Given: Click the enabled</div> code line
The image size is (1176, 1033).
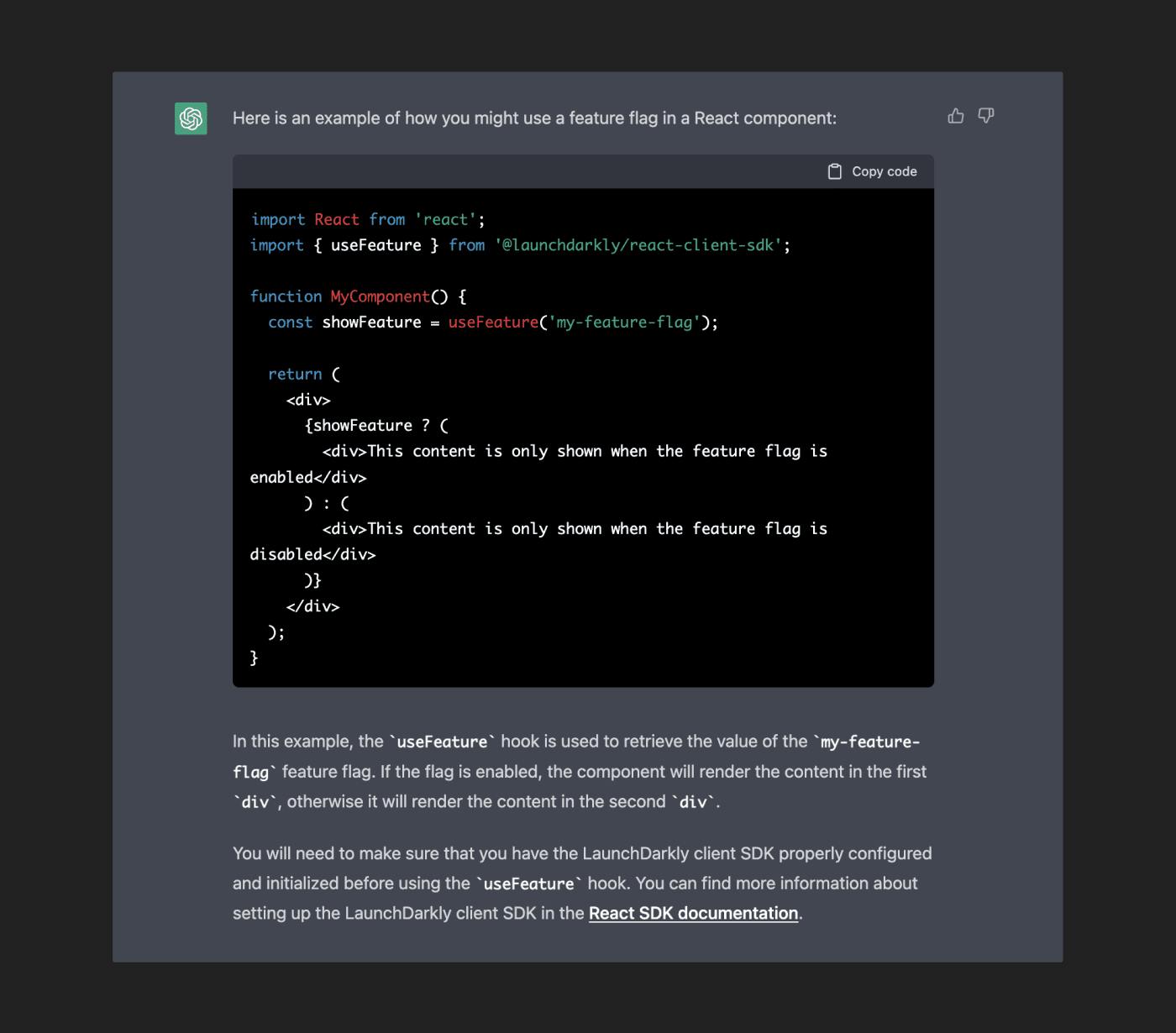Looking at the screenshot, I should [308, 477].
